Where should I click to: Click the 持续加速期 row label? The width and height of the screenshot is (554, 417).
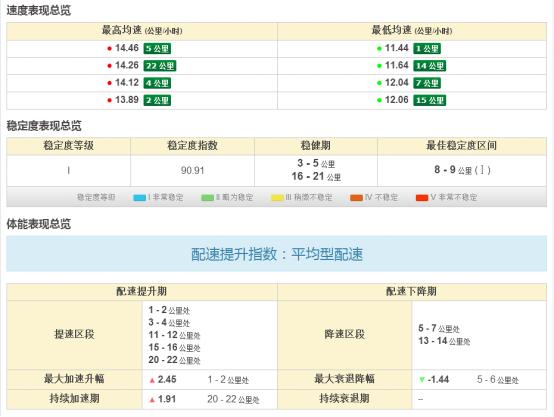click(74, 399)
